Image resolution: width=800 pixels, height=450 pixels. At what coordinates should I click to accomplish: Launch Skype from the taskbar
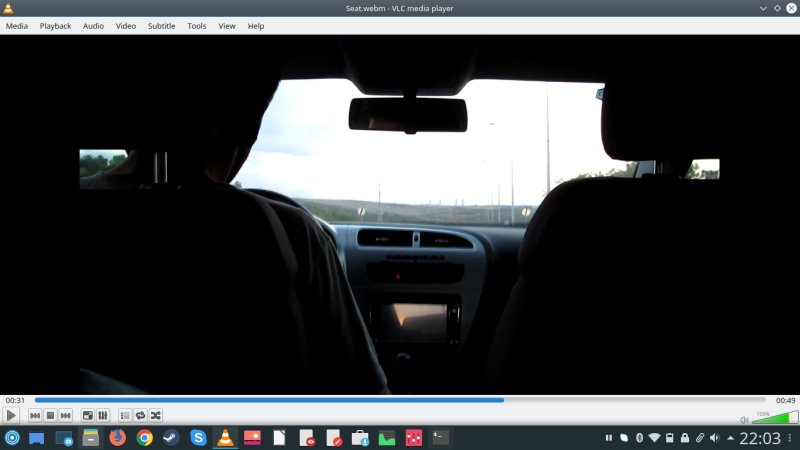198,438
